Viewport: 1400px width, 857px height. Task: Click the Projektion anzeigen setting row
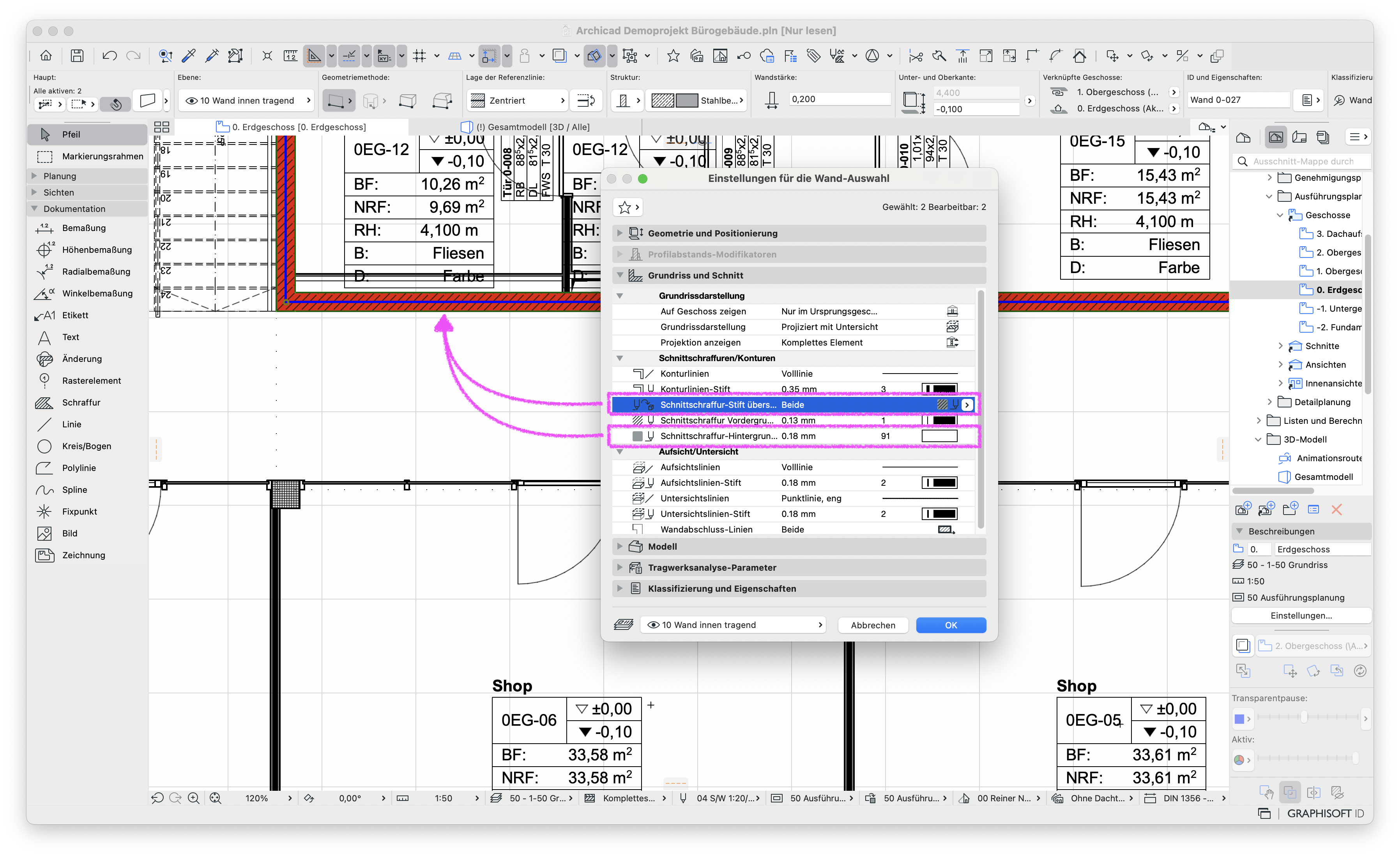click(x=794, y=342)
